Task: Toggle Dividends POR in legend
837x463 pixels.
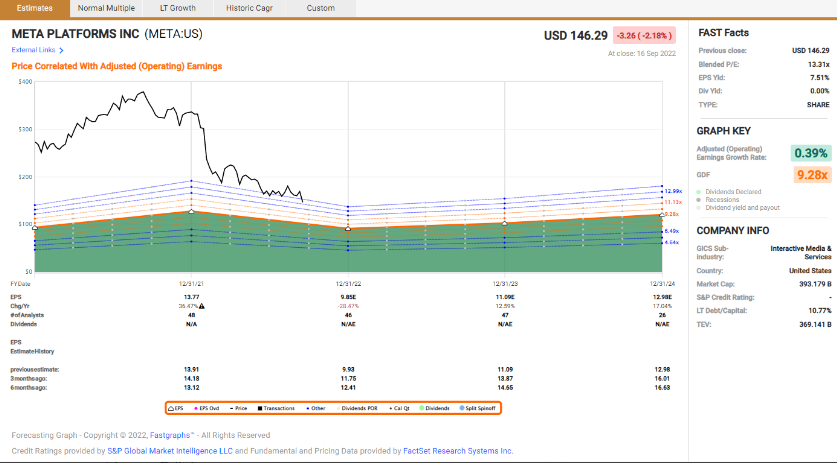Action: click(357, 408)
